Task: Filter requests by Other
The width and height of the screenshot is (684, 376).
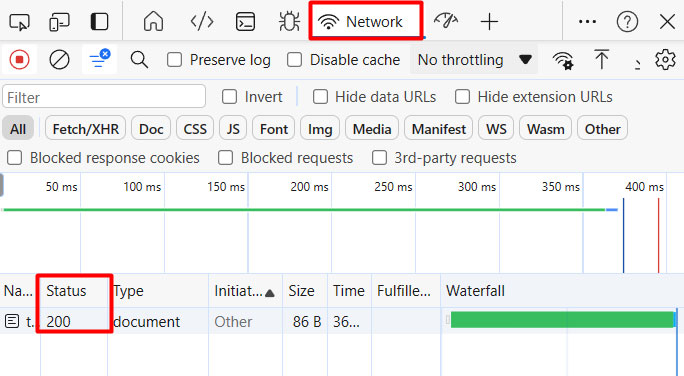Action: (x=602, y=129)
